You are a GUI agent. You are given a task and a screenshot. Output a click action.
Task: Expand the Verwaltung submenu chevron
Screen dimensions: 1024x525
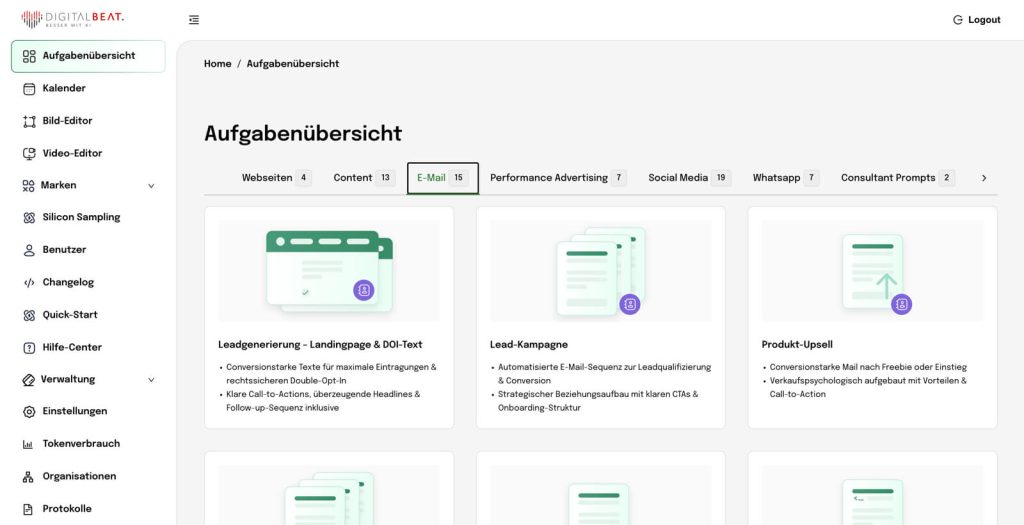[x=151, y=379]
